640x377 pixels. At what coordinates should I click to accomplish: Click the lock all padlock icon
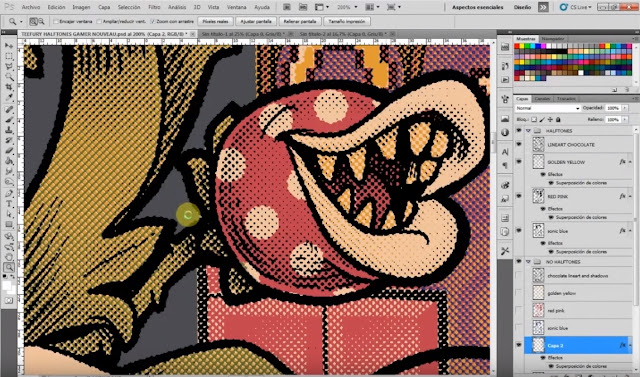558,120
